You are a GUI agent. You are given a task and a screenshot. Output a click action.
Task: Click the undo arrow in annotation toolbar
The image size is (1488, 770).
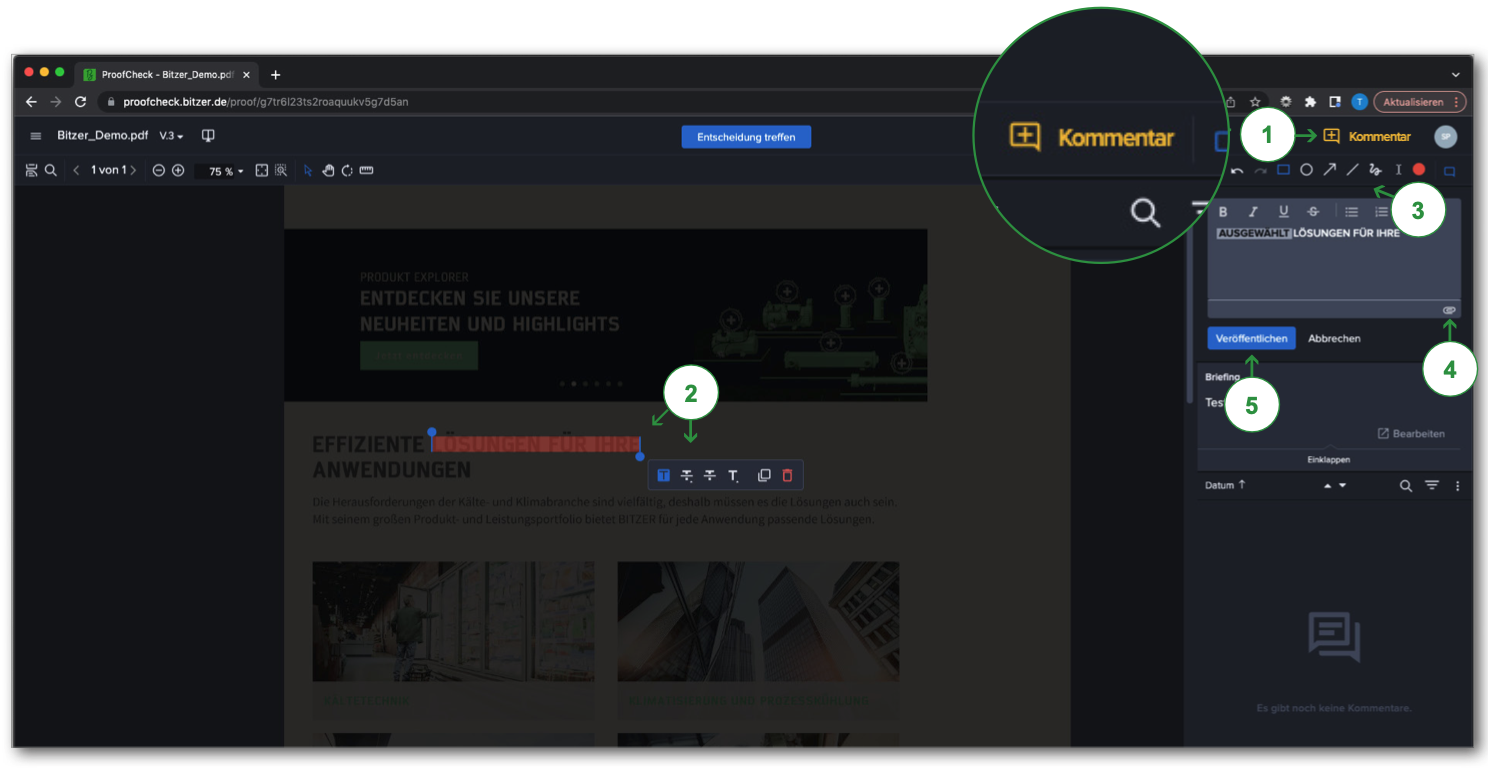click(x=1238, y=170)
